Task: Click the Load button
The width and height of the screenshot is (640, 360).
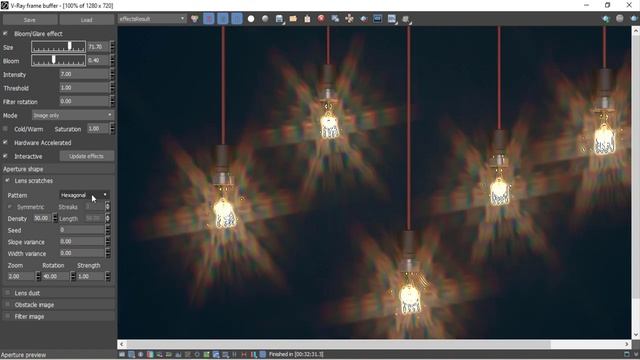Action: (x=86, y=20)
